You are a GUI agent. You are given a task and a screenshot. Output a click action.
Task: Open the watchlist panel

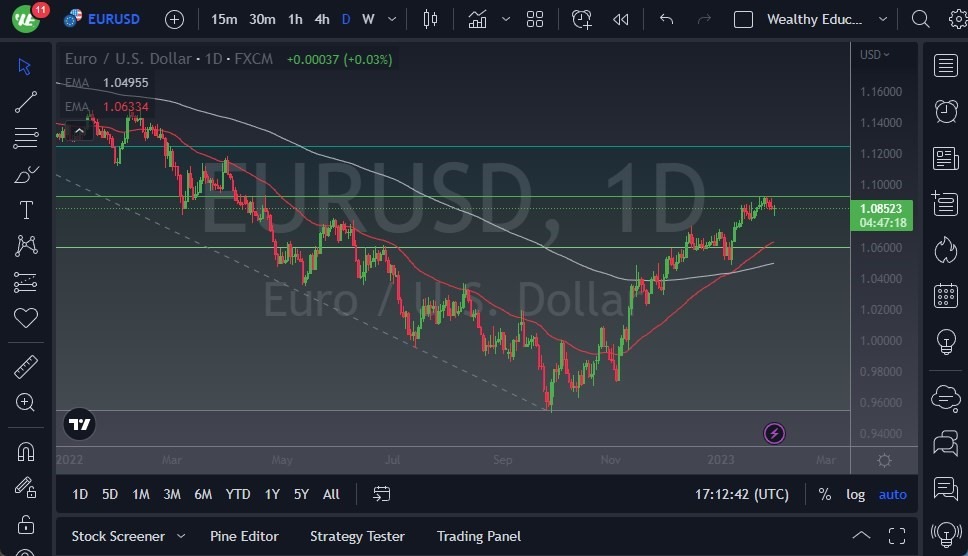[x=946, y=65]
